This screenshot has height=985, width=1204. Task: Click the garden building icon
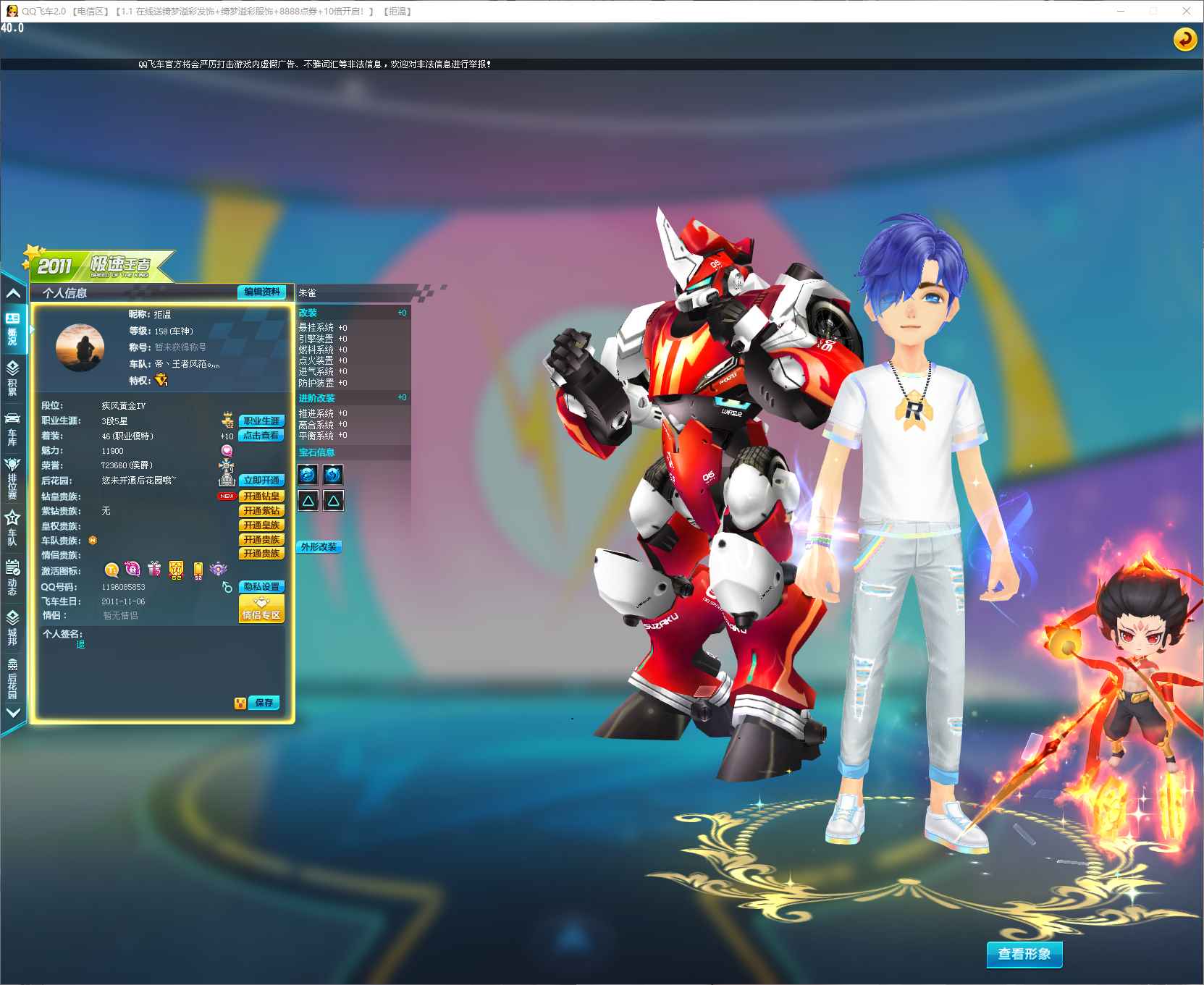click(x=227, y=480)
